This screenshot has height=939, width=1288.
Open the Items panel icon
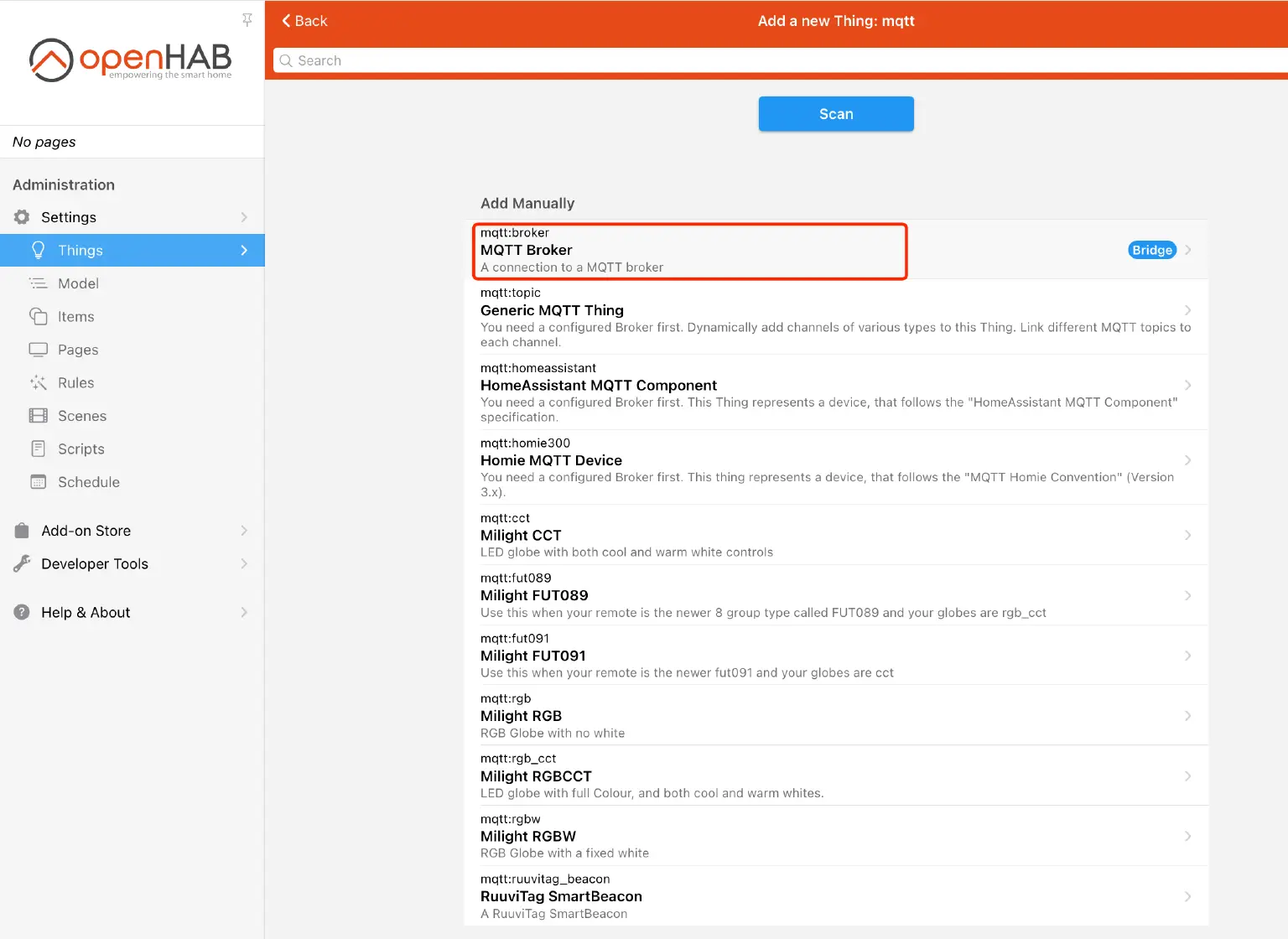pyautogui.click(x=39, y=316)
